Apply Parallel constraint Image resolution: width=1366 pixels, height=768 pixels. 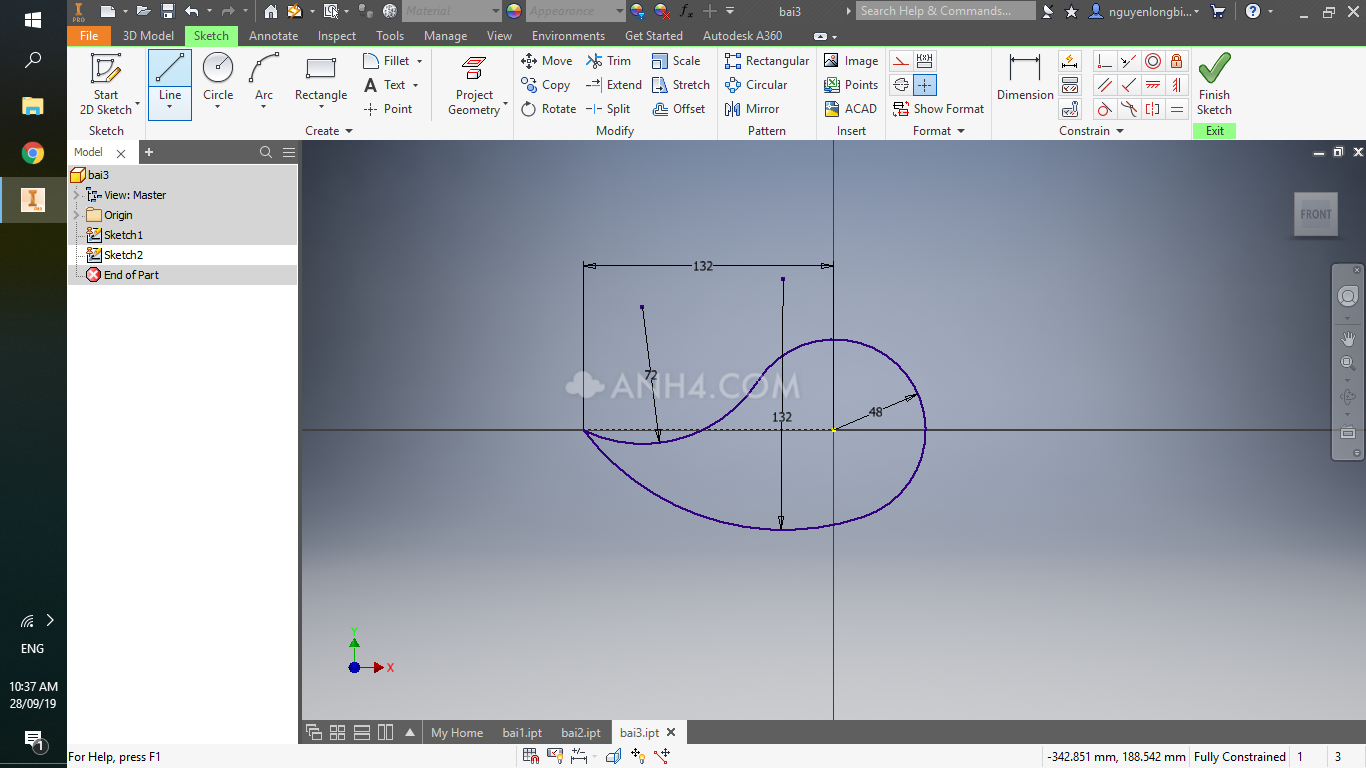(x=1104, y=85)
